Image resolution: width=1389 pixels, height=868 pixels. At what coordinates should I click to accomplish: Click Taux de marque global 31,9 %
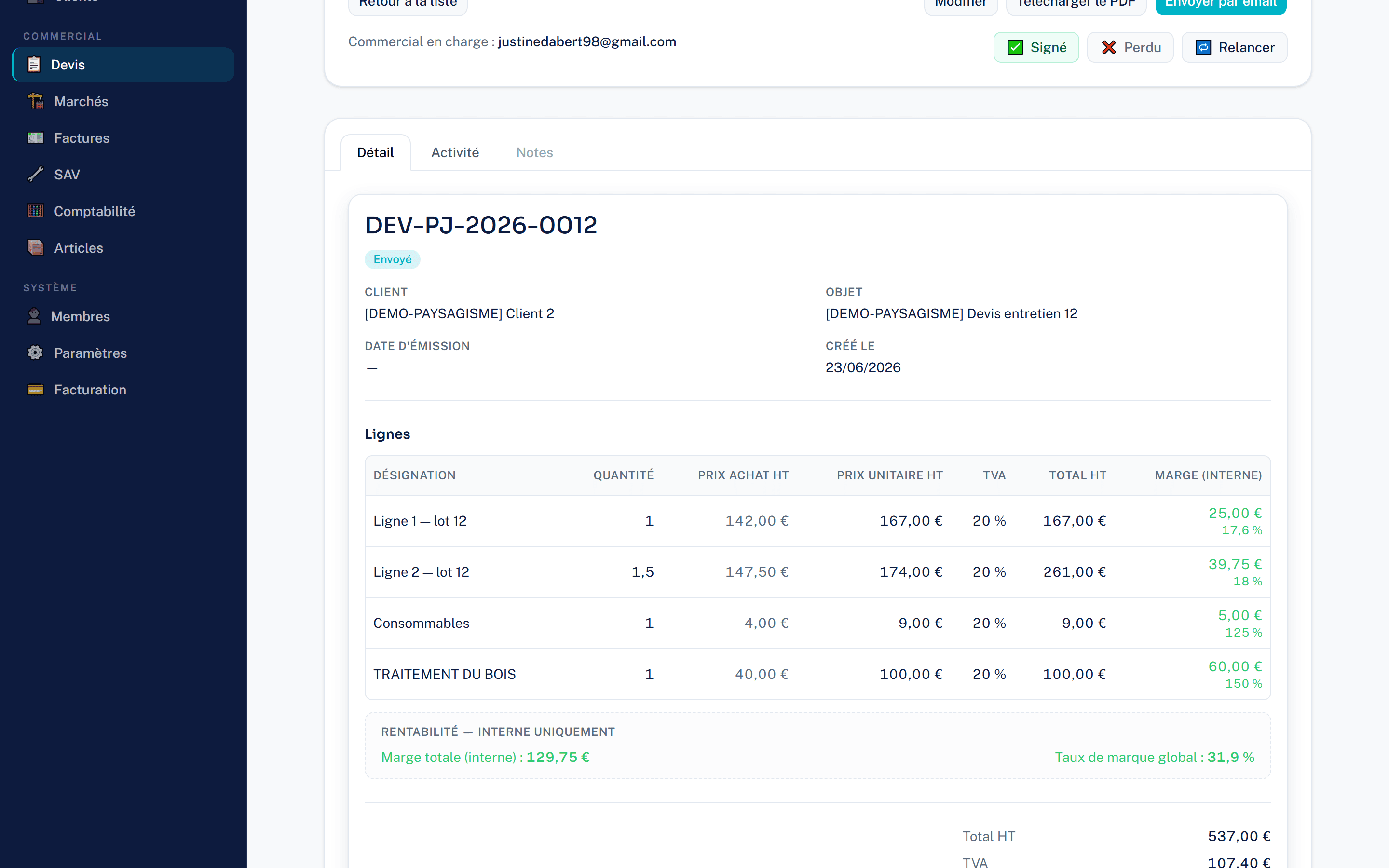pos(1155,757)
